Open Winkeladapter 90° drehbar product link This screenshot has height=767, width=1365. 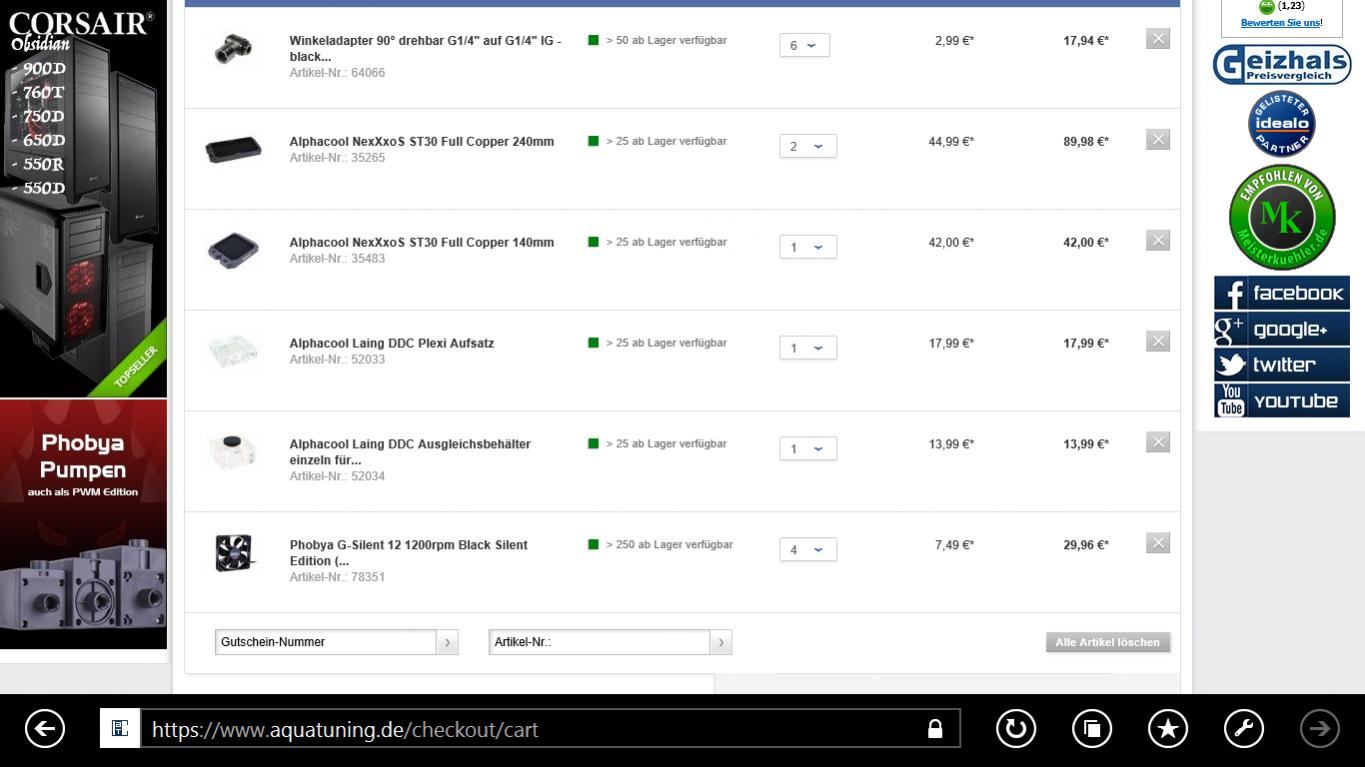(425, 49)
